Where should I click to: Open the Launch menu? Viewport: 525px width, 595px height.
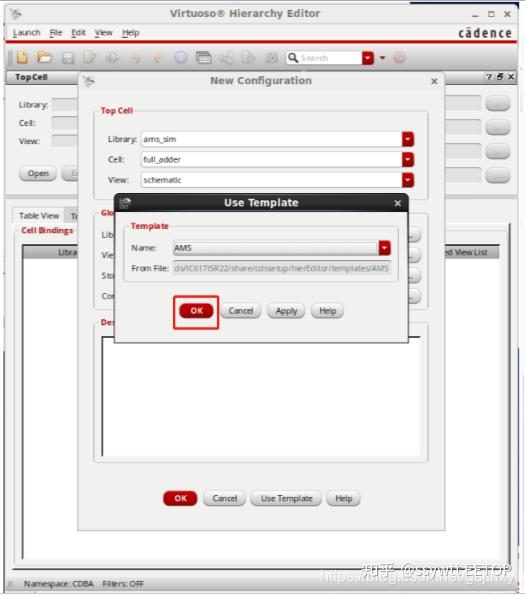[x=27, y=33]
